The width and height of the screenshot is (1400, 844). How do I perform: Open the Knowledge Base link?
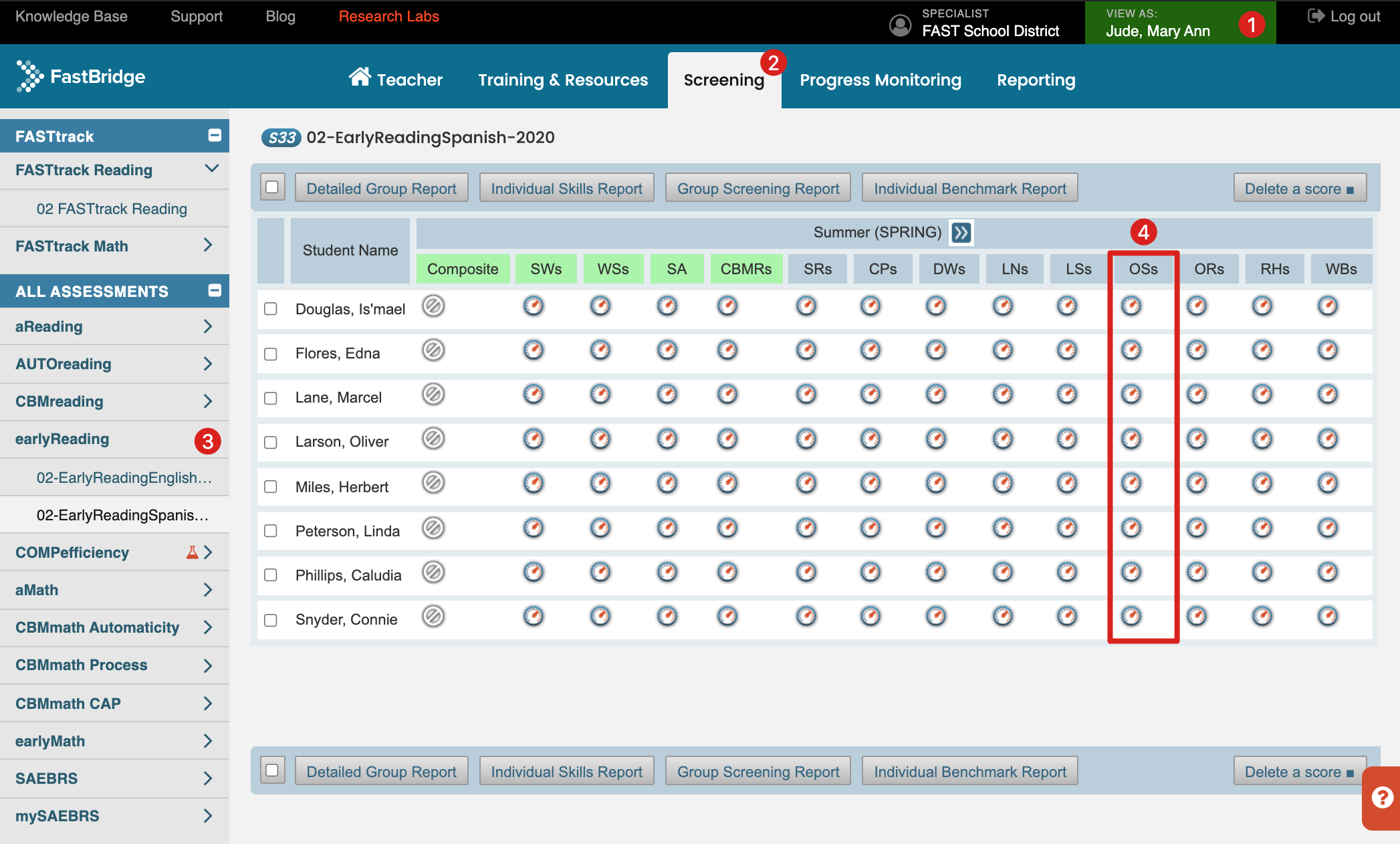(x=72, y=16)
